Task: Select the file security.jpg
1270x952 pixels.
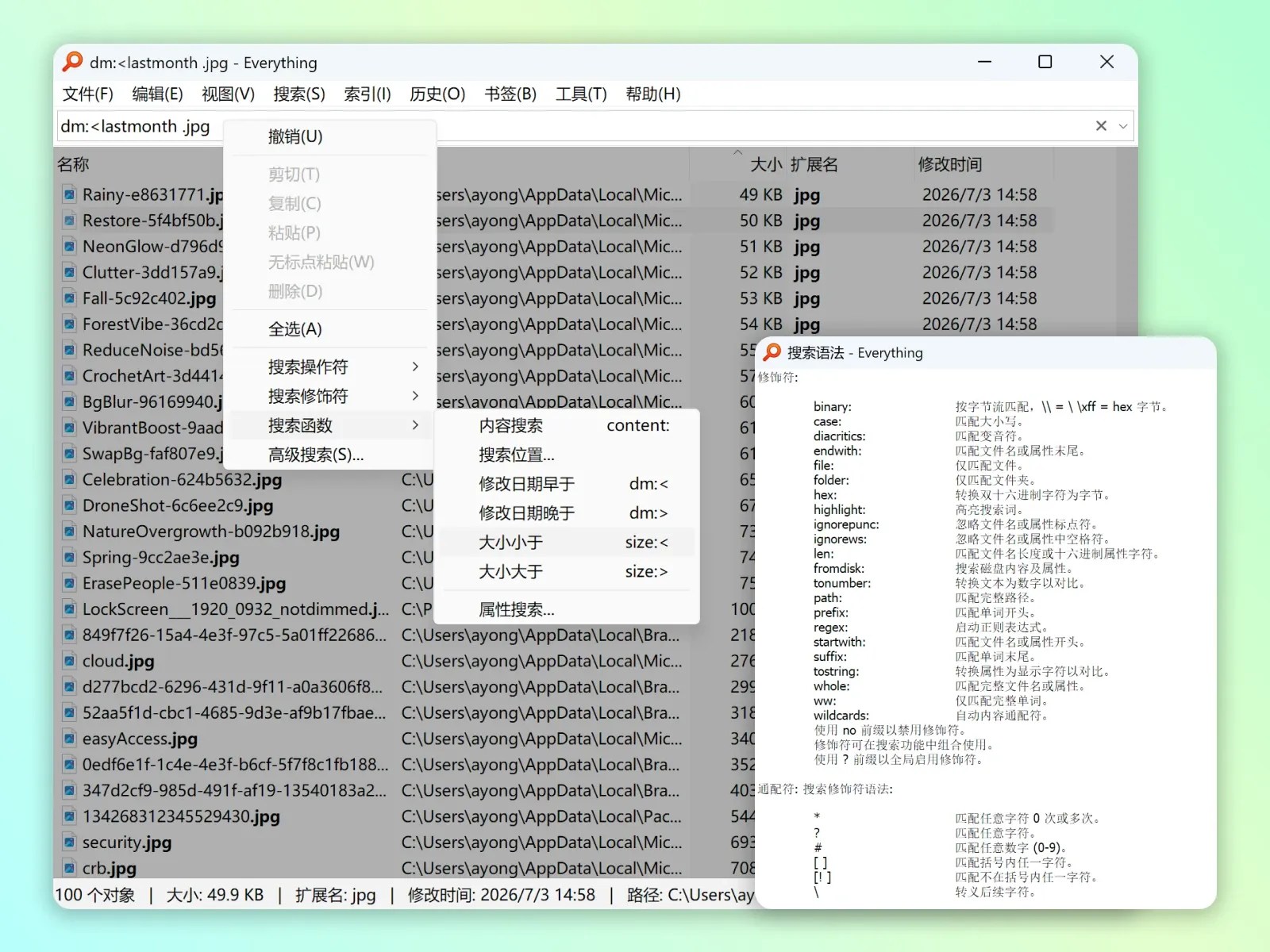Action: pos(127,843)
